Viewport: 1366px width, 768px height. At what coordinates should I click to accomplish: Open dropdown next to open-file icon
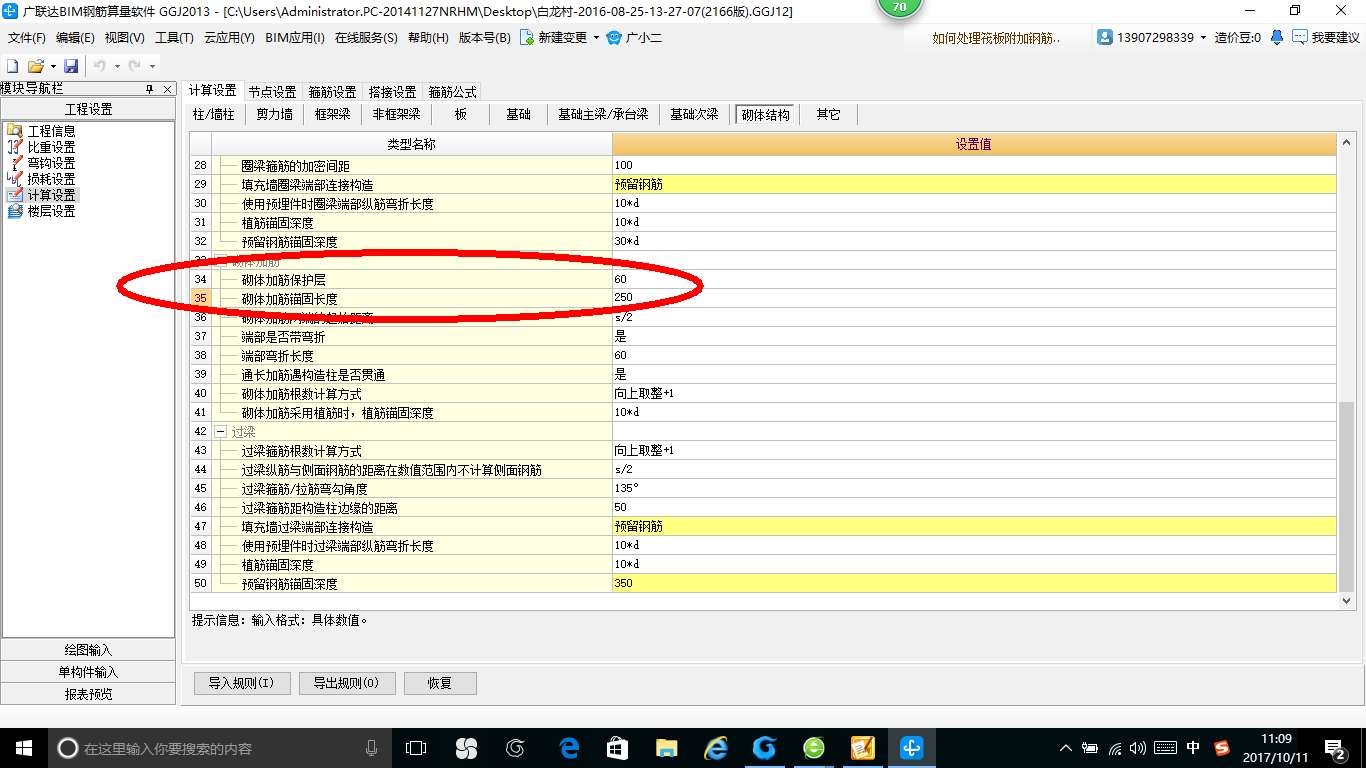coord(52,66)
